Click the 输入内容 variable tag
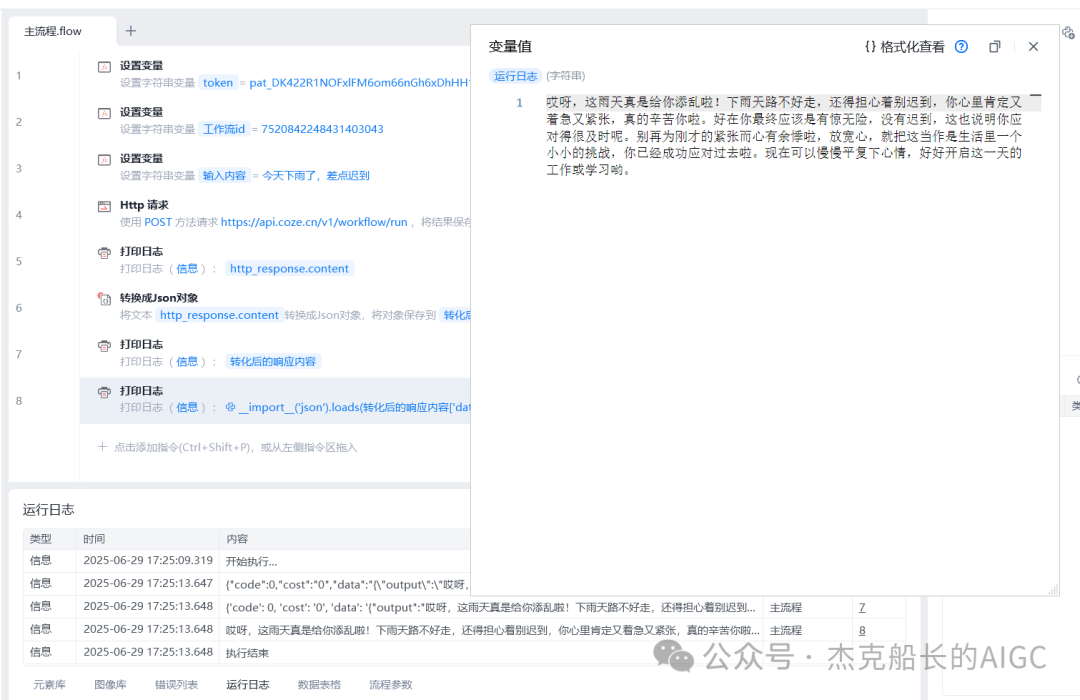 coord(224,176)
